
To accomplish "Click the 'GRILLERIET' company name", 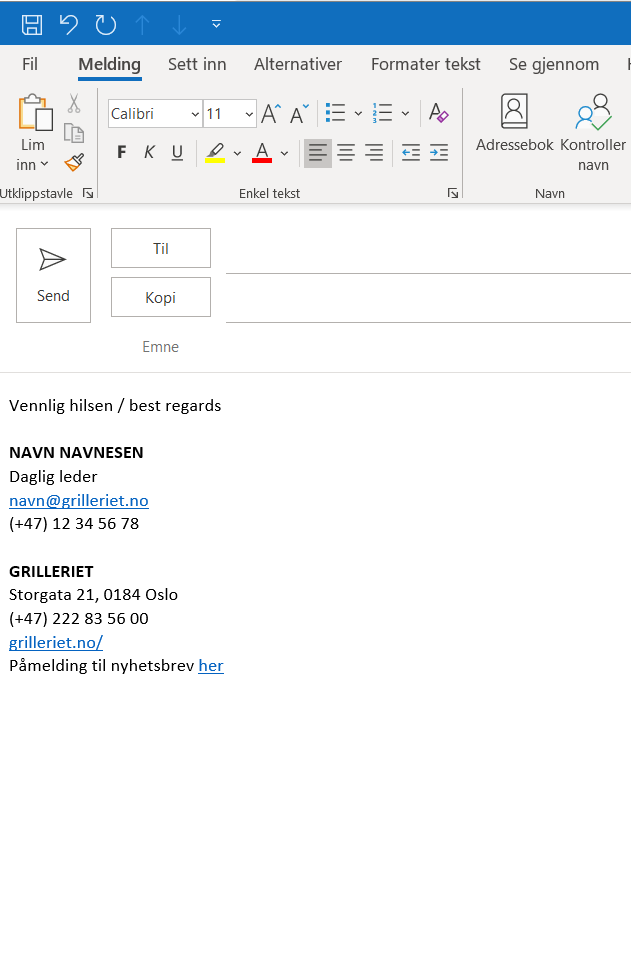I will point(51,572).
